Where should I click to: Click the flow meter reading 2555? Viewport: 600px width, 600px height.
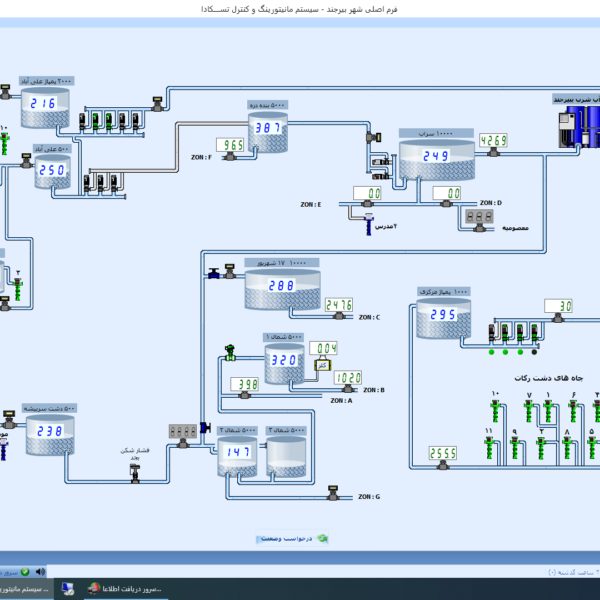[443, 453]
